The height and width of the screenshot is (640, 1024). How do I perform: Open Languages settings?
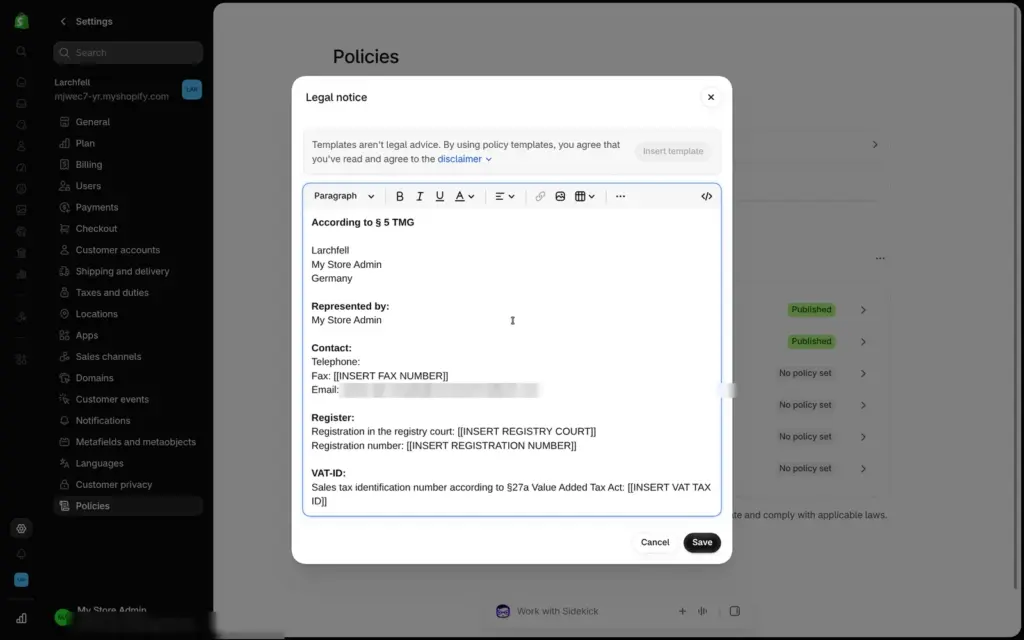click(128, 463)
